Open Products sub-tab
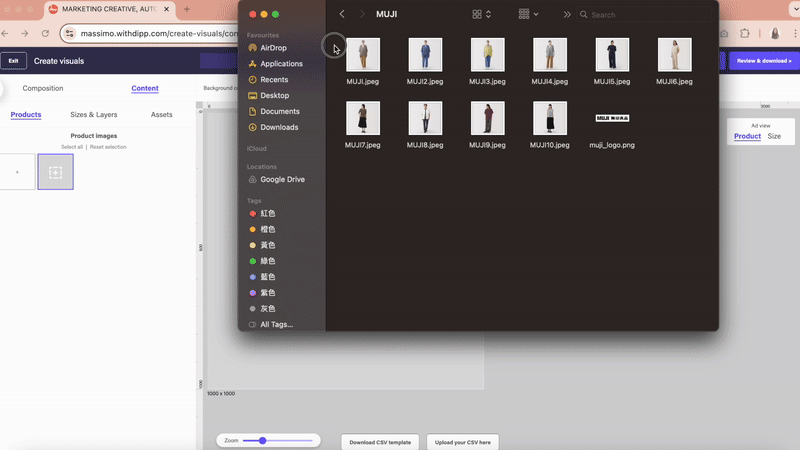 [x=26, y=115]
